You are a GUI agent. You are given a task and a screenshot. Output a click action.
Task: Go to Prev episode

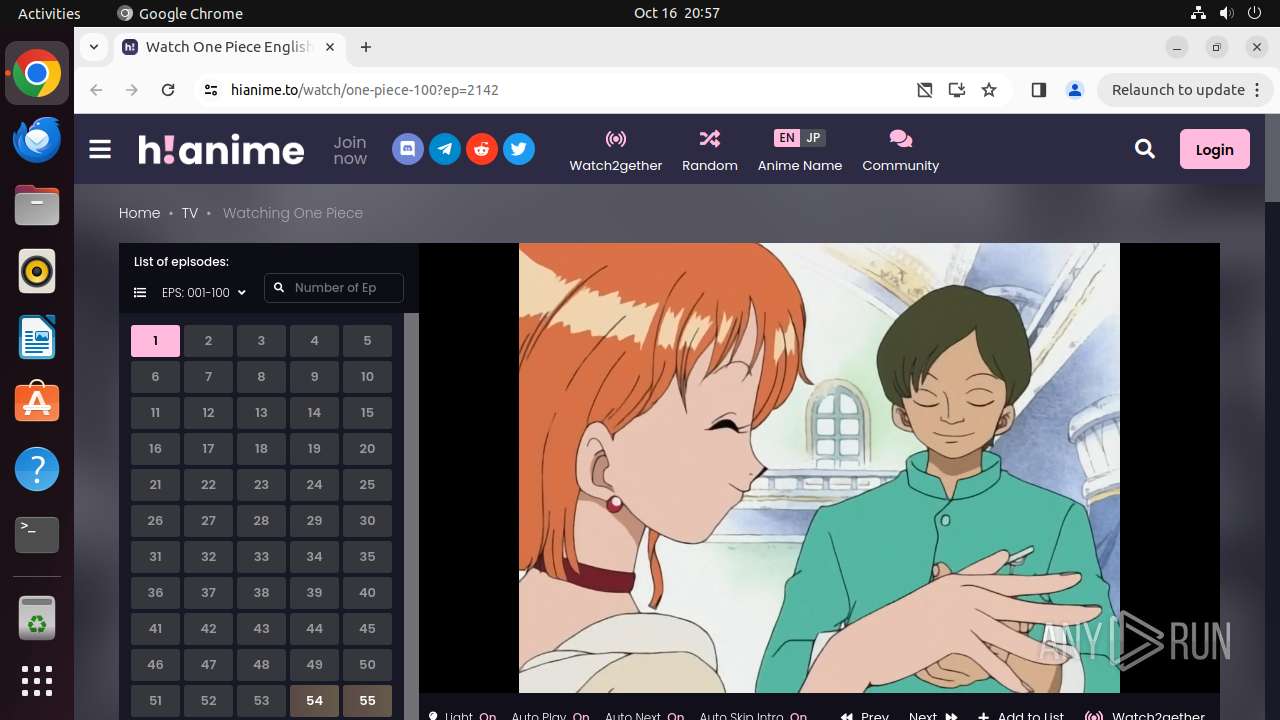click(x=865, y=714)
